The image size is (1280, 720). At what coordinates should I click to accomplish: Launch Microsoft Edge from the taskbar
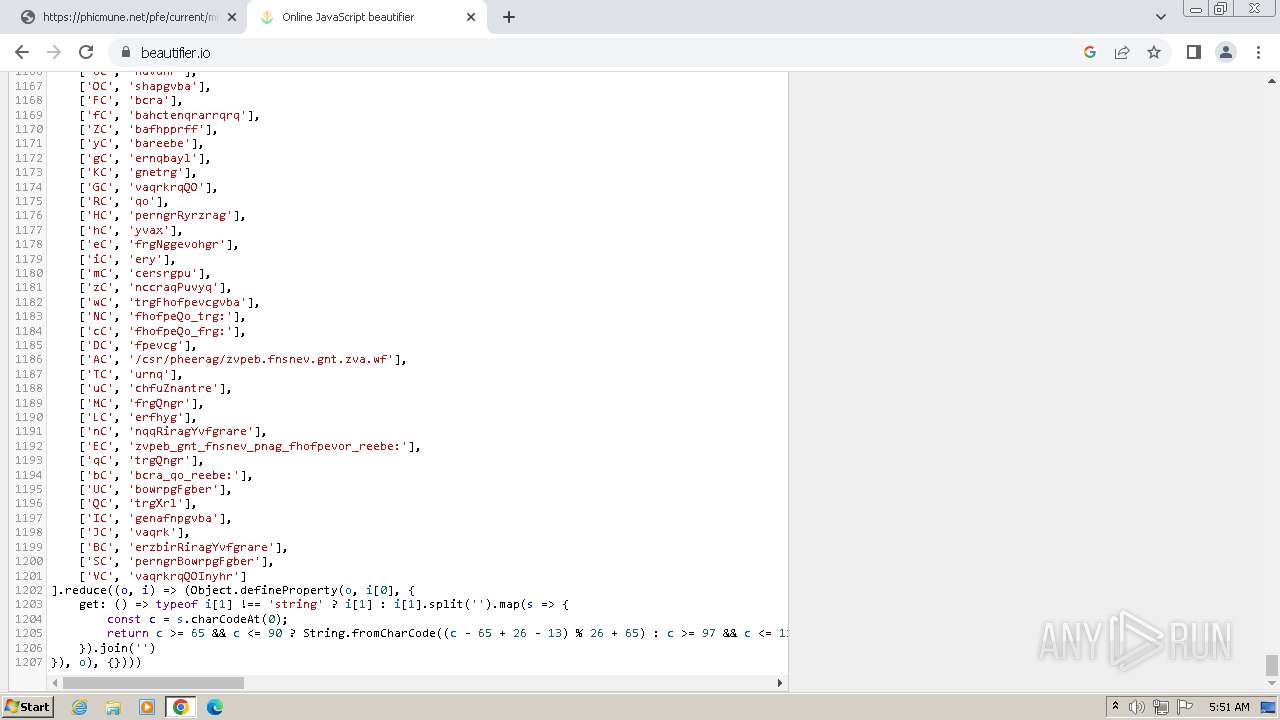(215, 707)
